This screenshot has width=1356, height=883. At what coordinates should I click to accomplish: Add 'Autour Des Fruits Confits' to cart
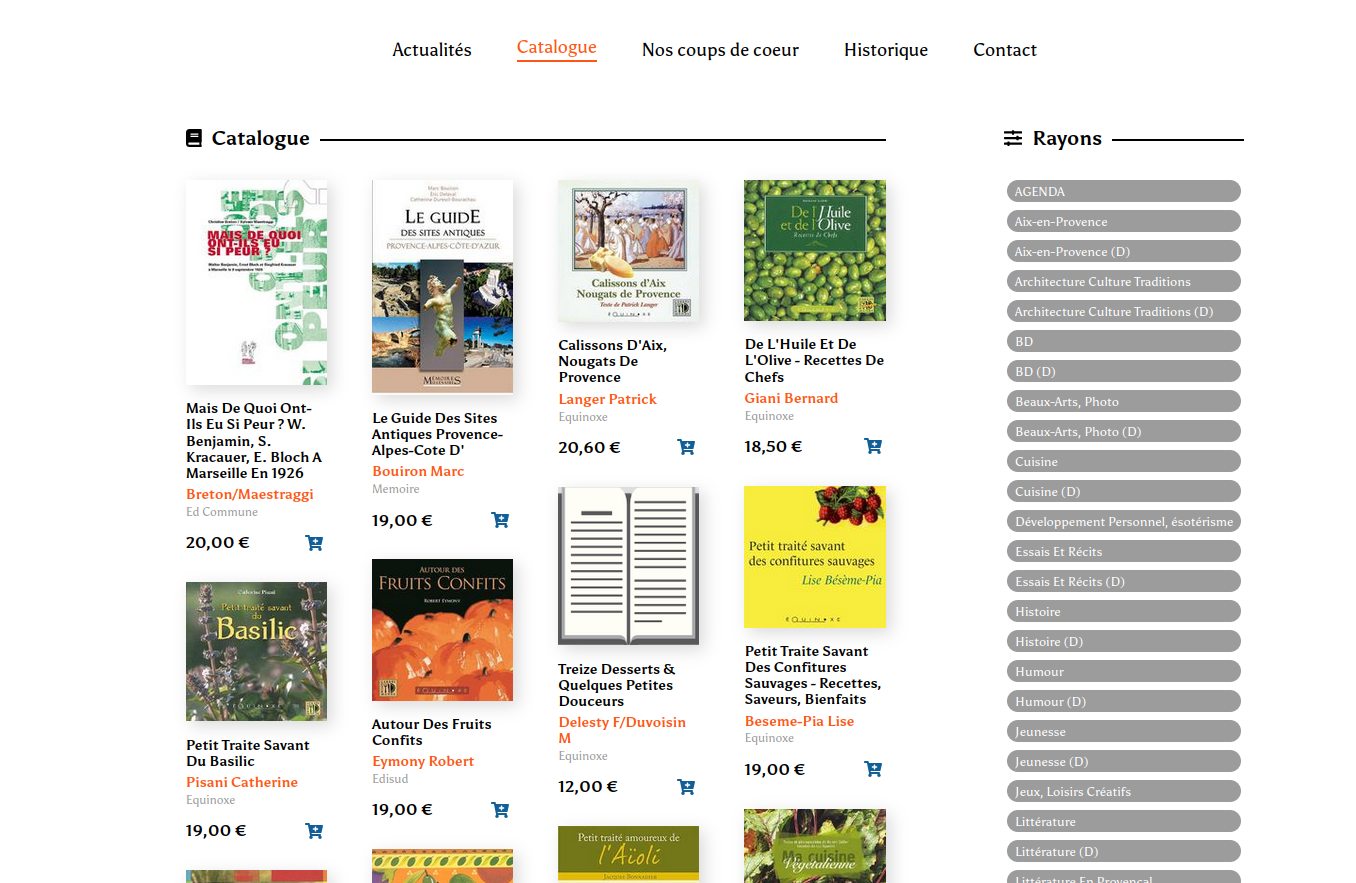point(500,810)
